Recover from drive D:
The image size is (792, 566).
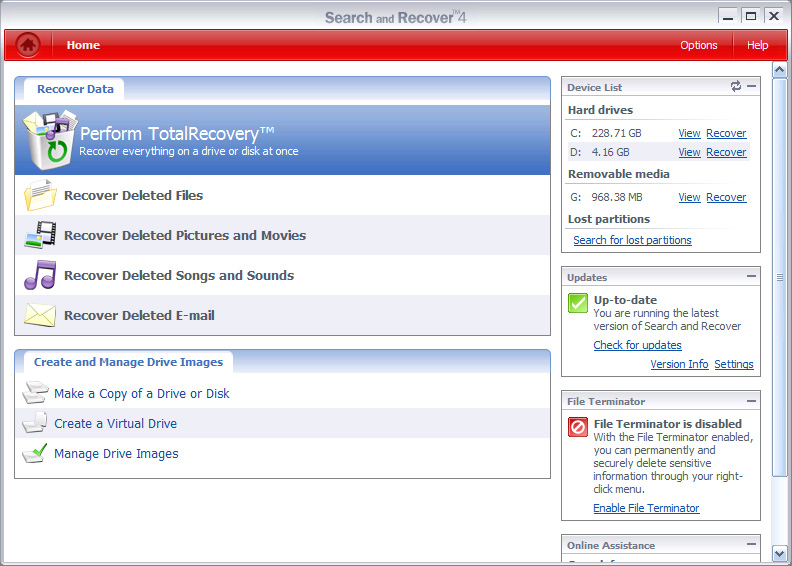click(x=726, y=152)
